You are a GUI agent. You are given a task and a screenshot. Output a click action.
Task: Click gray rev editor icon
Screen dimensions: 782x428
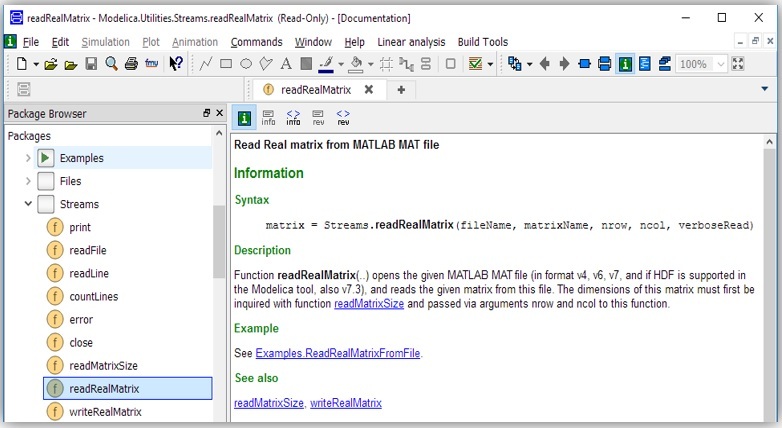pos(318,118)
